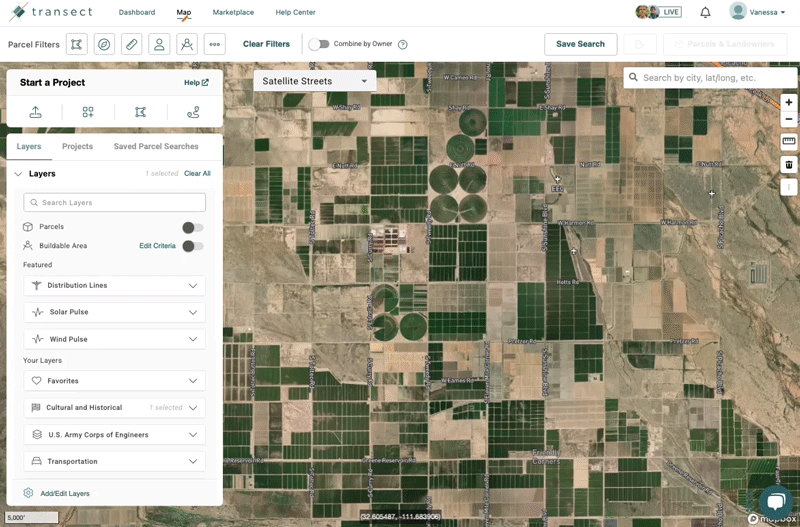Image resolution: width=800 pixels, height=527 pixels.
Task: Click the Save Search button
Action: pos(580,44)
